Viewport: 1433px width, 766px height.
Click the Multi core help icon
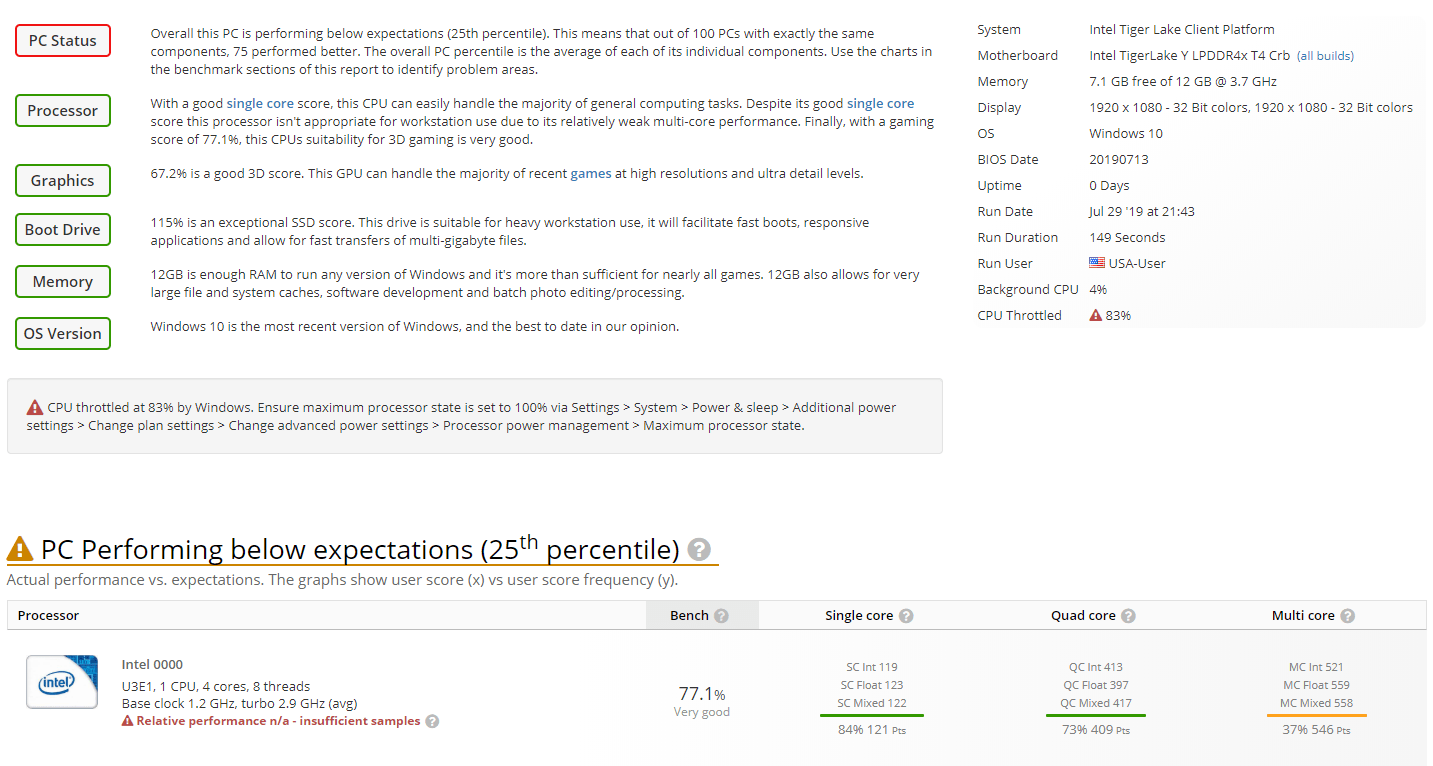pyautogui.click(x=1348, y=616)
